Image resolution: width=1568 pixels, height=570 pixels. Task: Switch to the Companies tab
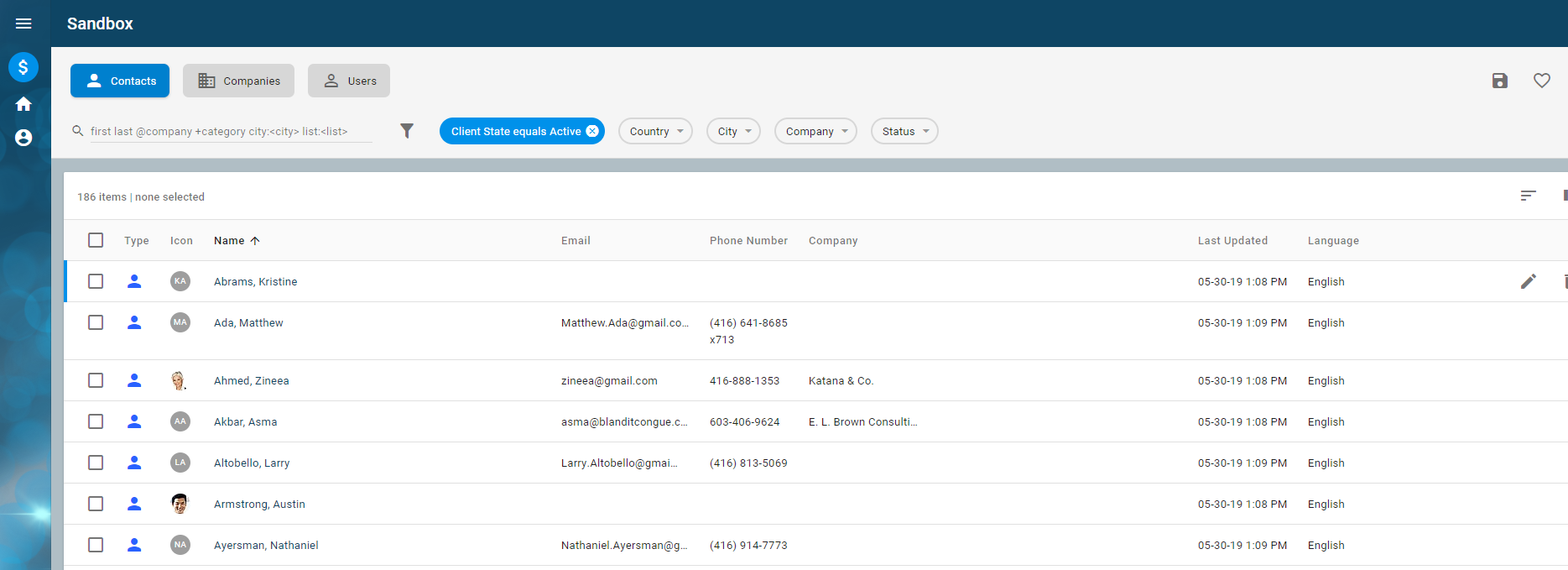click(238, 81)
